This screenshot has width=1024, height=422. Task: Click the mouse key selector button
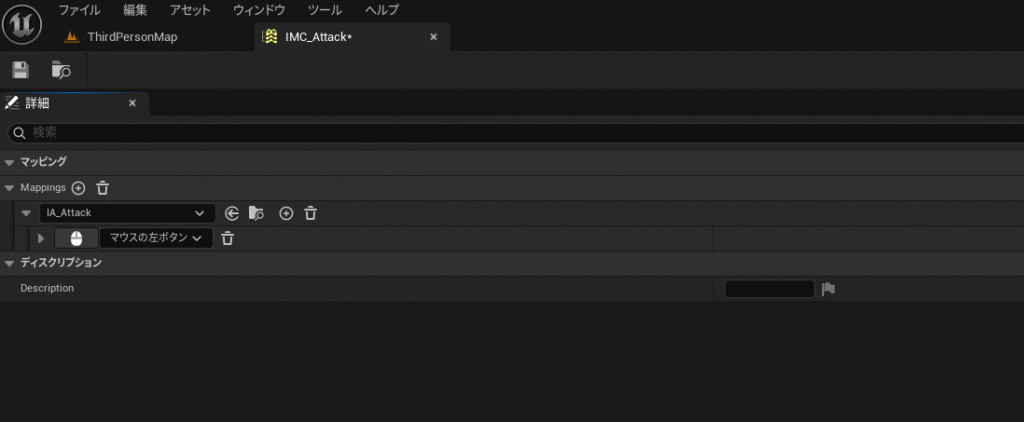pos(76,238)
